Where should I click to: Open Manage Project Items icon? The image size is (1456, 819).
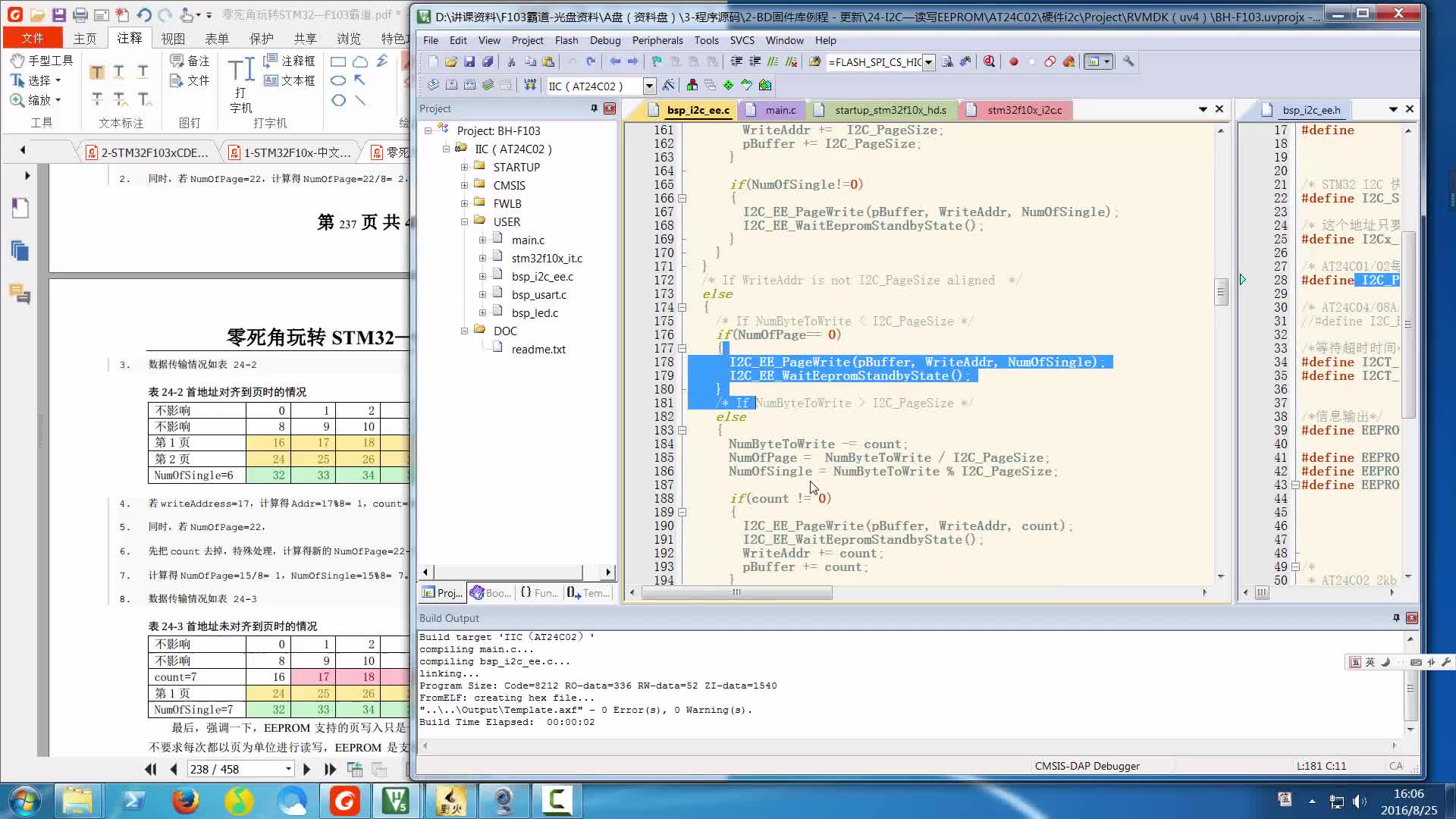(x=692, y=86)
